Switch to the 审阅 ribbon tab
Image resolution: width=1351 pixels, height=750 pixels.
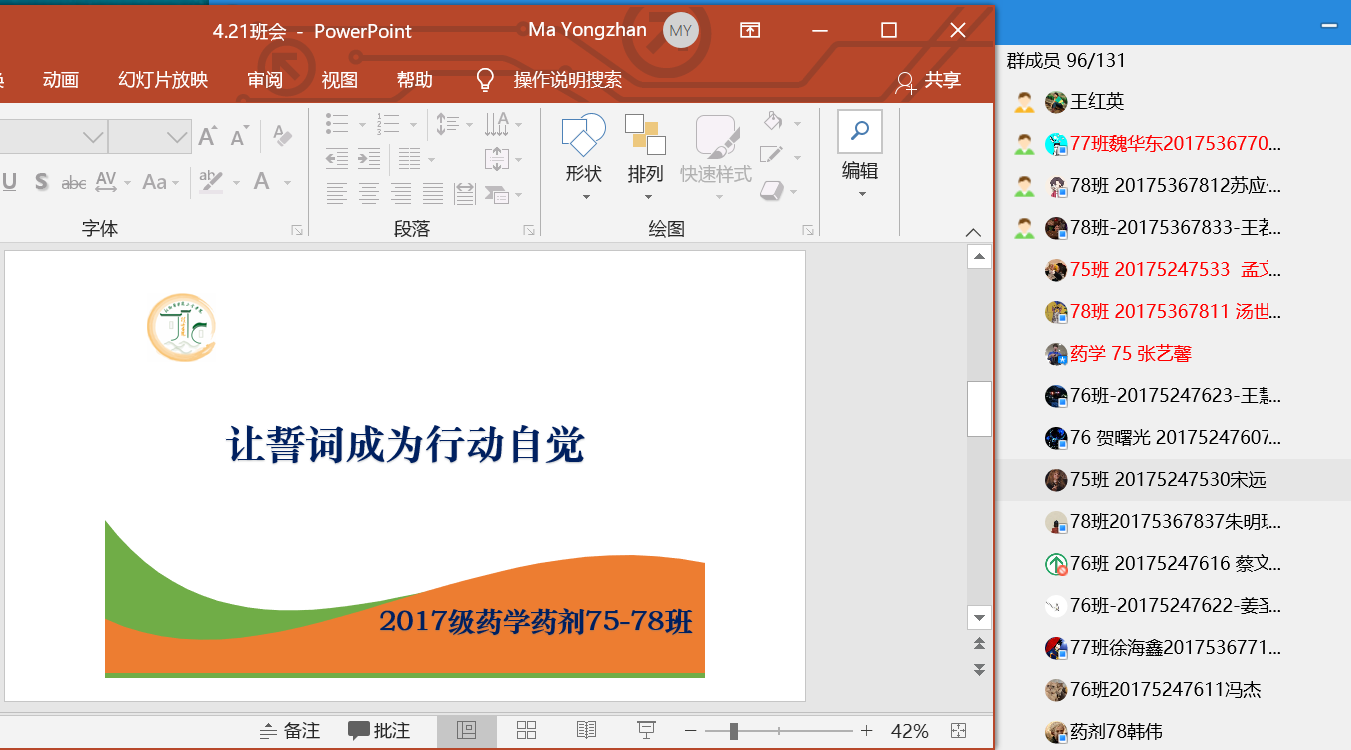coord(265,80)
